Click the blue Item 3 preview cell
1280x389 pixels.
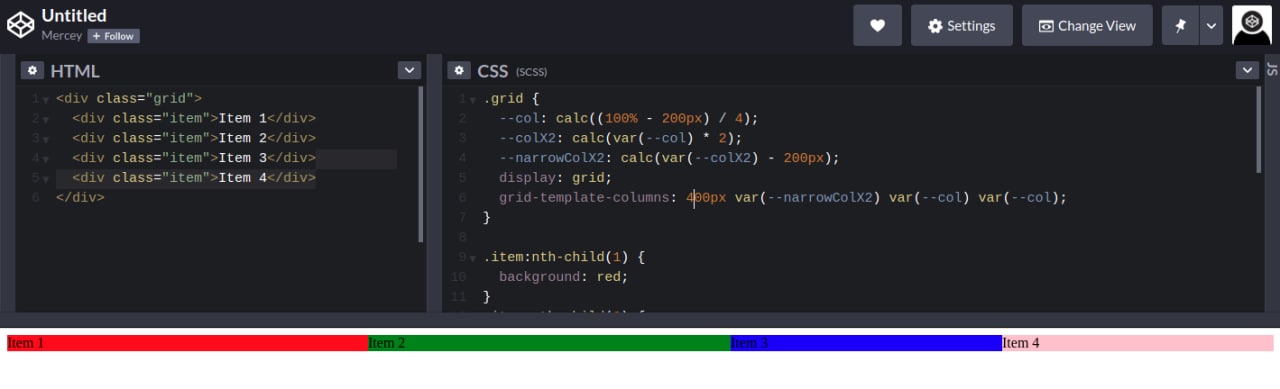click(866, 343)
